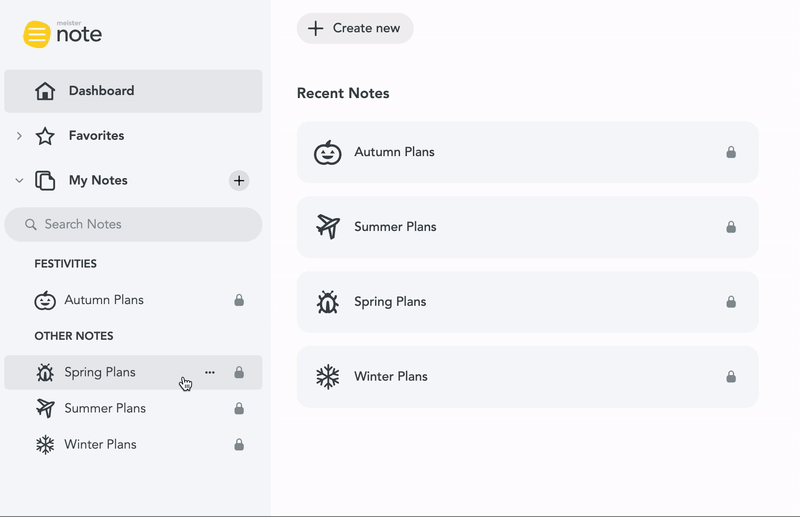Click the plus icon in Create new
Screen dimensions: 800x517
click(x=316, y=29)
